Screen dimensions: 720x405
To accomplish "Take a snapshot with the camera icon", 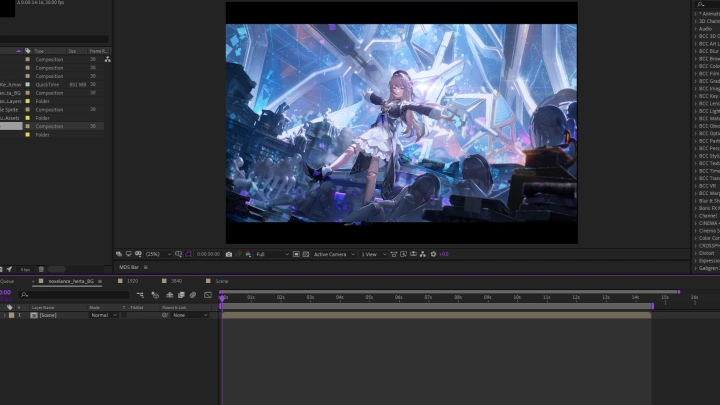I will [x=229, y=254].
